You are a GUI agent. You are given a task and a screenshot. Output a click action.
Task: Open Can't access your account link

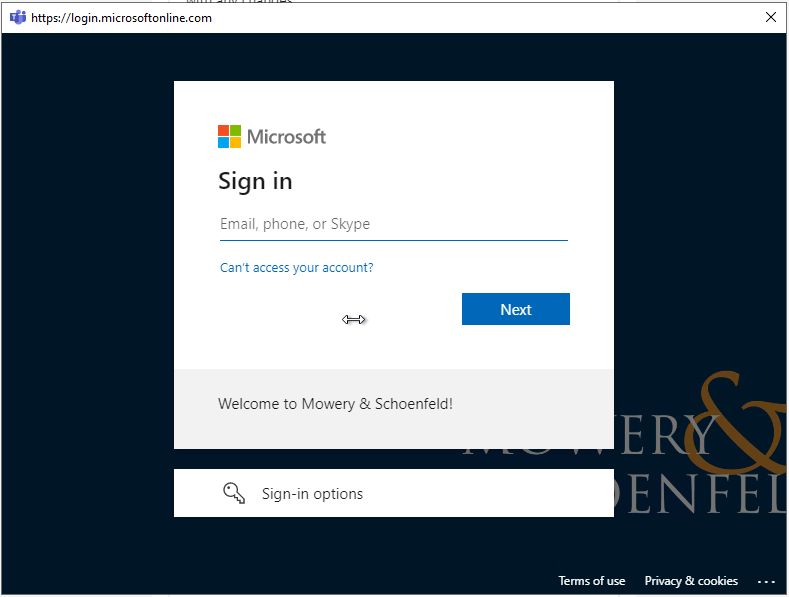[296, 268]
